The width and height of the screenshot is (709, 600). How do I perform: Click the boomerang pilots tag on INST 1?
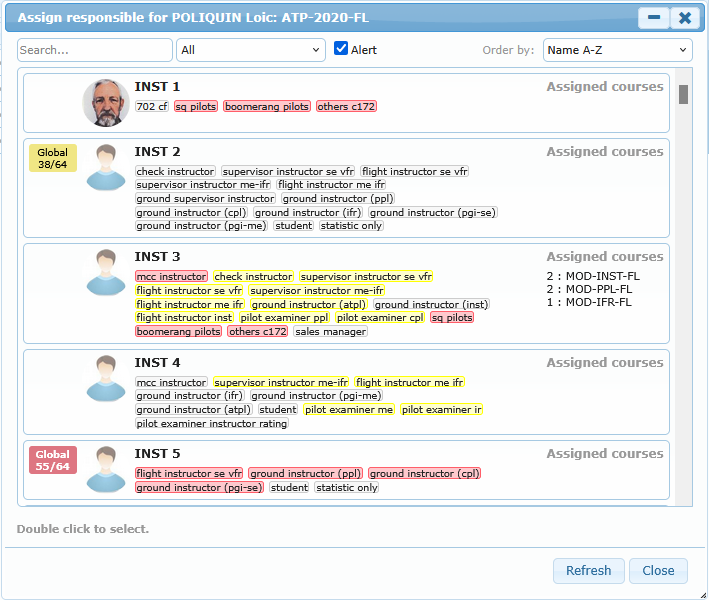click(266, 106)
